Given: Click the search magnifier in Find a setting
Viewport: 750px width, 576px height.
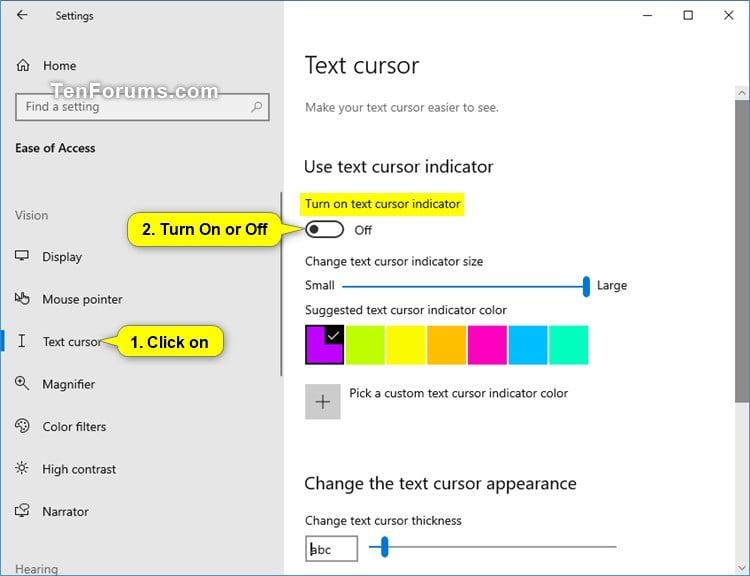Looking at the screenshot, I should (x=257, y=106).
